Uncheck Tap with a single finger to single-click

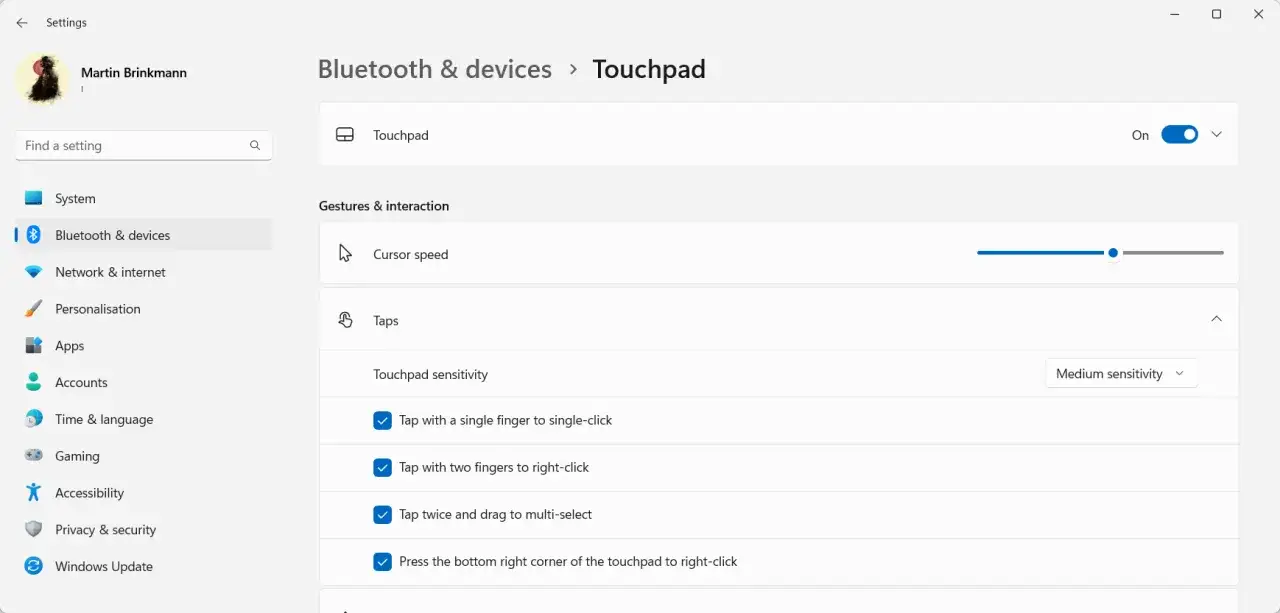point(382,421)
